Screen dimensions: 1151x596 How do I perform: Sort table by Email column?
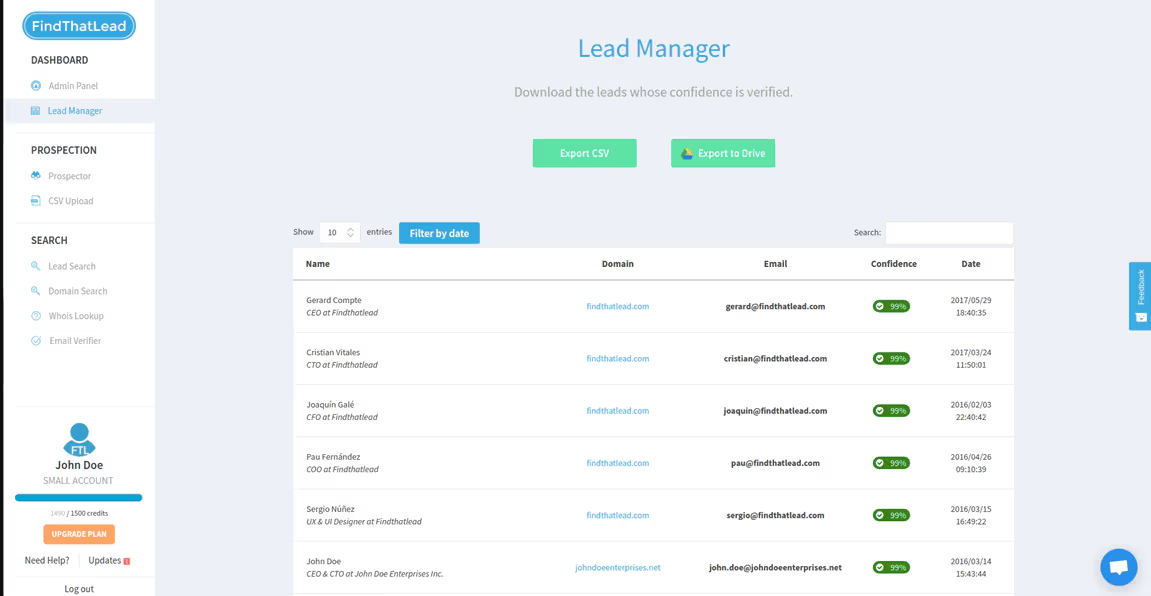click(775, 264)
